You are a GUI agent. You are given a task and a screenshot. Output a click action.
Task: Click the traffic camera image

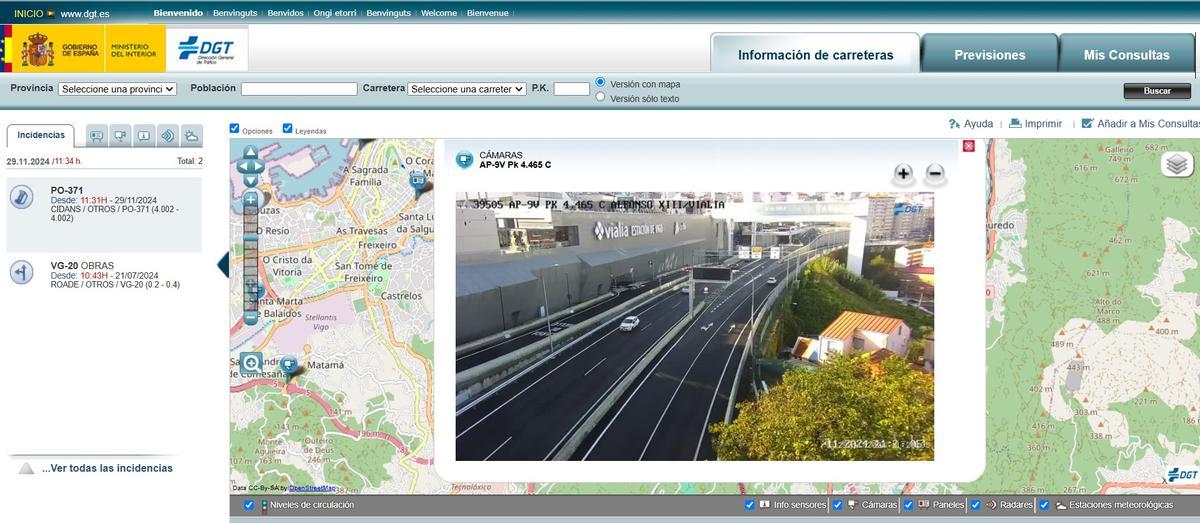(695, 326)
